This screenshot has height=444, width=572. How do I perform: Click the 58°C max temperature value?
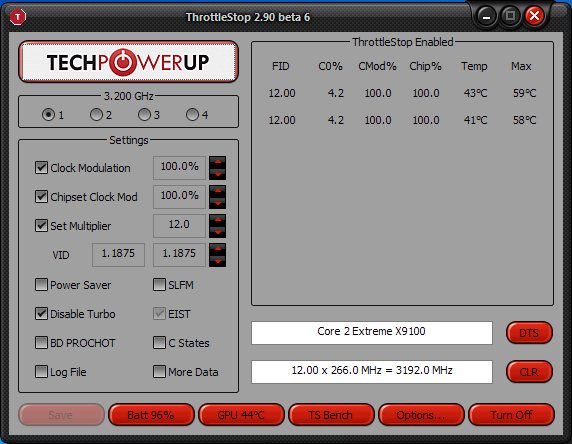[525, 120]
